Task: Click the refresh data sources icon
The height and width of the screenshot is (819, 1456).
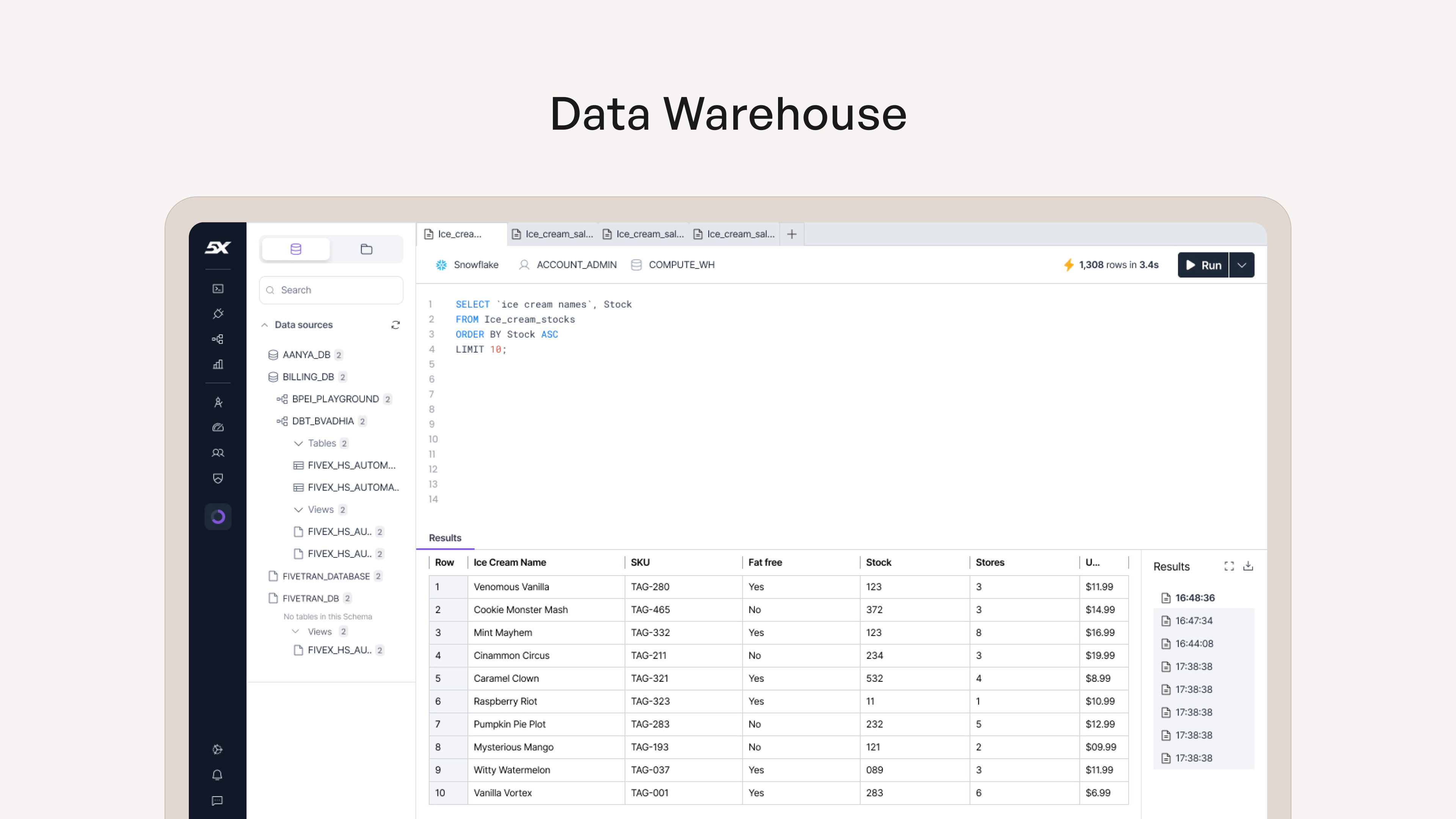Action: [x=395, y=325]
